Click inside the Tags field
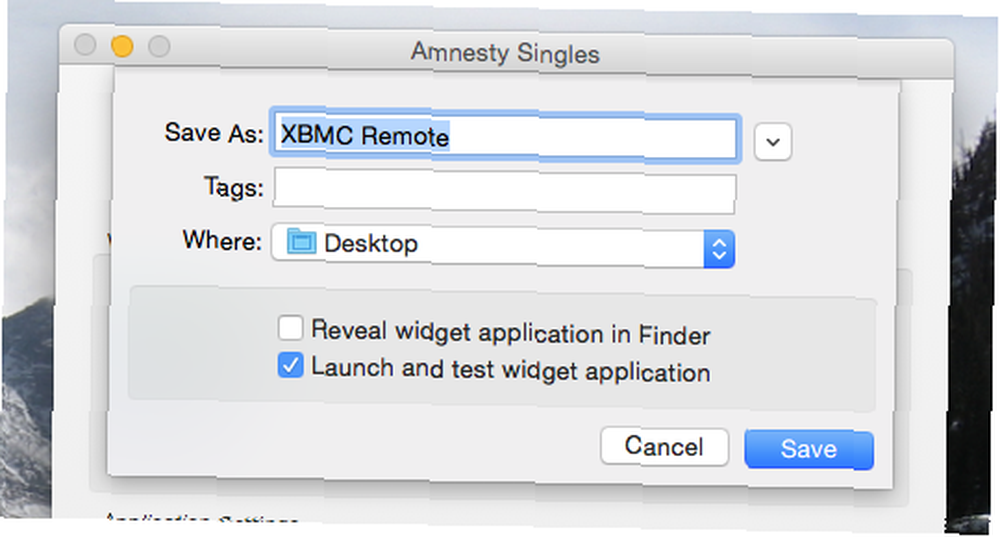This screenshot has height=537, width=1000. click(504, 191)
